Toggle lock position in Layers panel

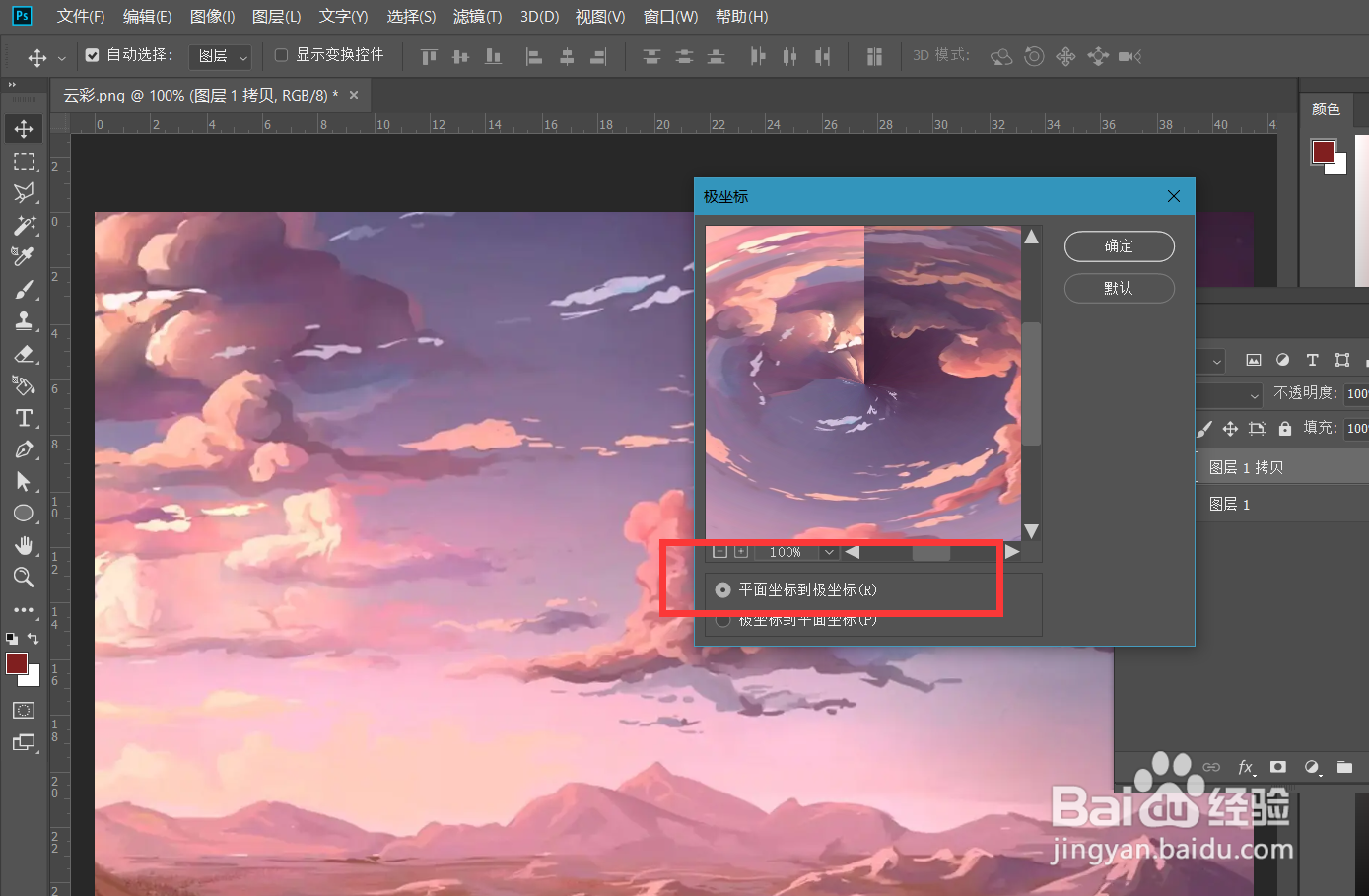coord(1230,428)
